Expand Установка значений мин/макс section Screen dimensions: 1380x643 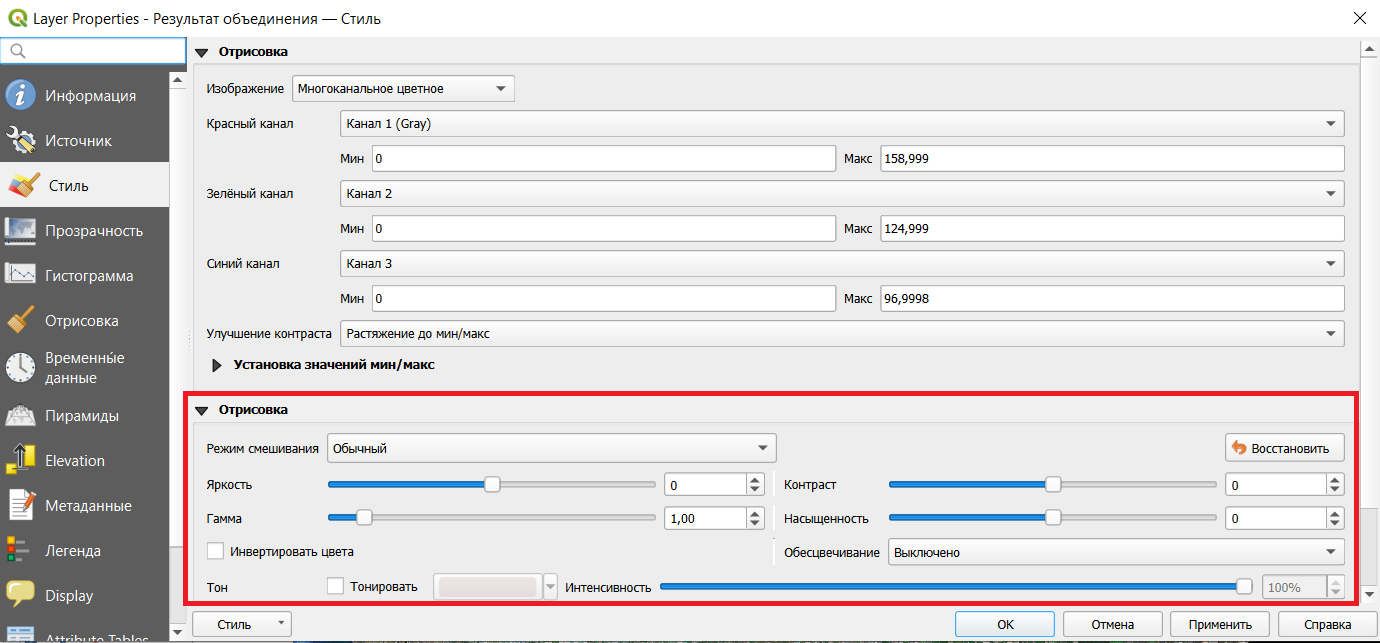coord(217,365)
